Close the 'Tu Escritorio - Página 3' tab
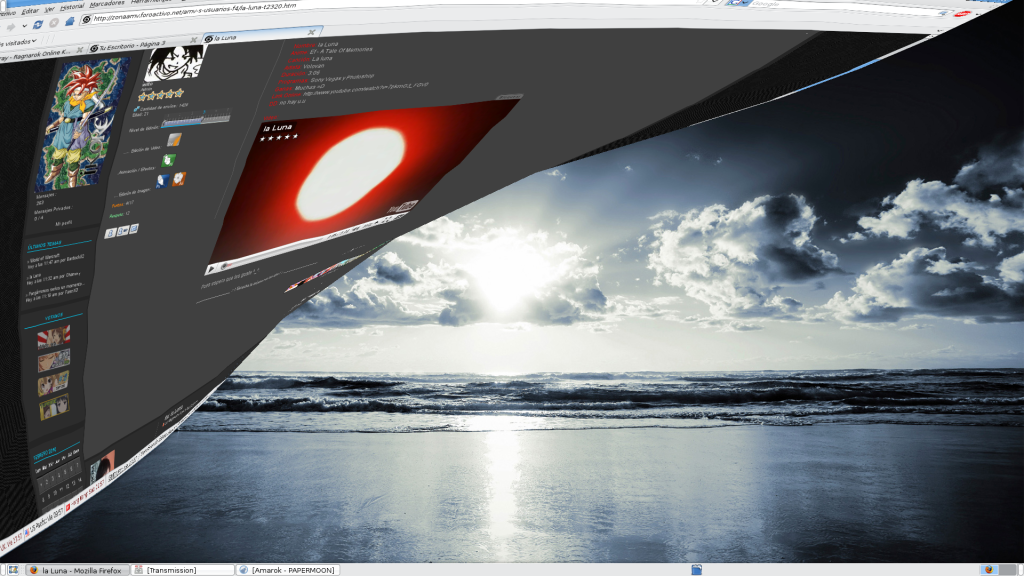The height and width of the screenshot is (576, 1024). [193, 40]
